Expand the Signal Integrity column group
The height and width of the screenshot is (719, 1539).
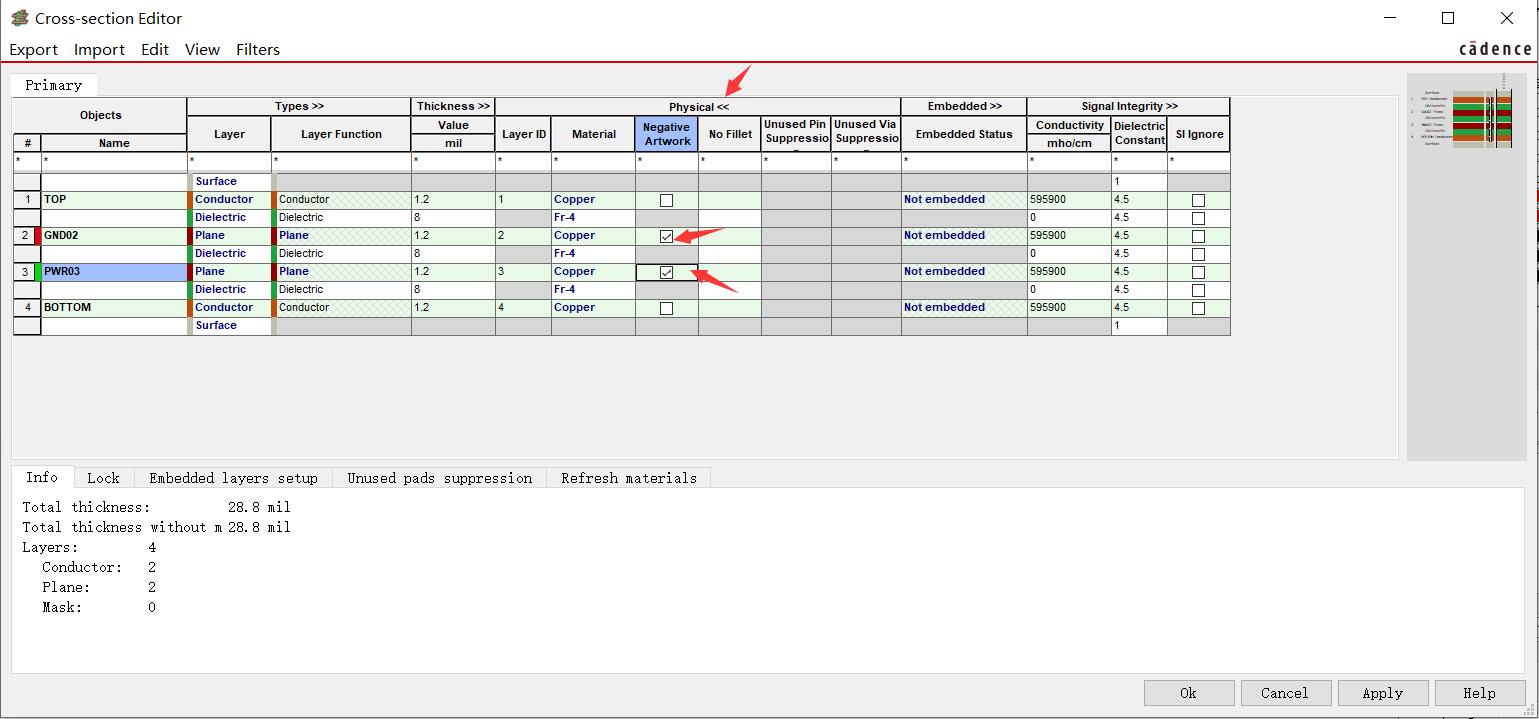tap(1129, 106)
